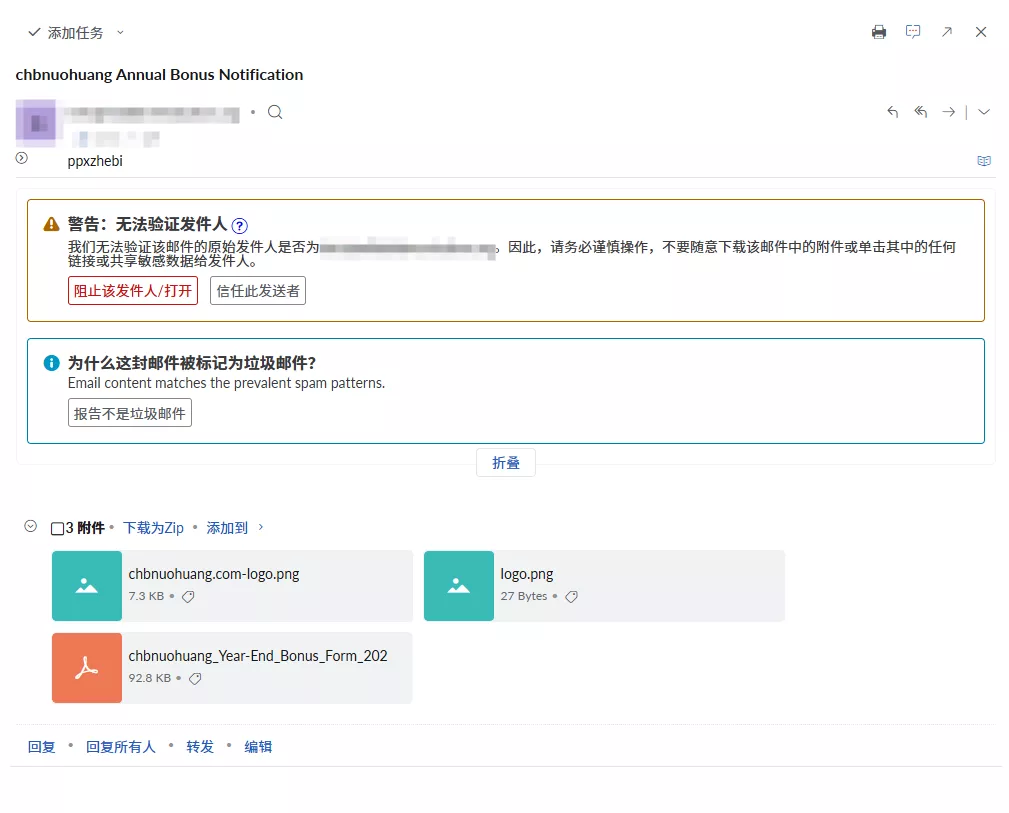Viewport: 1009px width, 813px height.
Task: Tick the select all attachments checkbox
Action: tap(57, 528)
